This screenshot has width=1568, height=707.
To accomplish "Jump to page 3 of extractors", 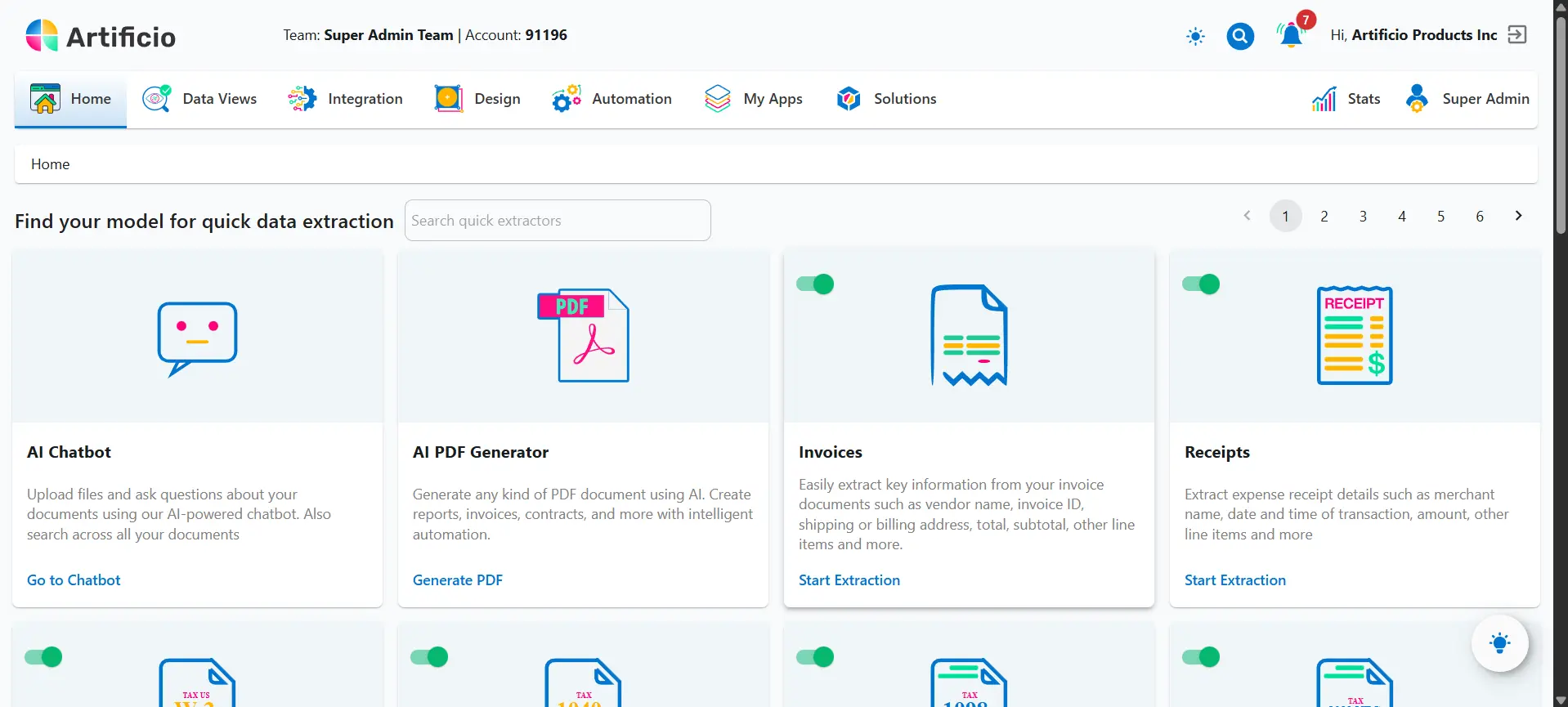I will 1363,216.
